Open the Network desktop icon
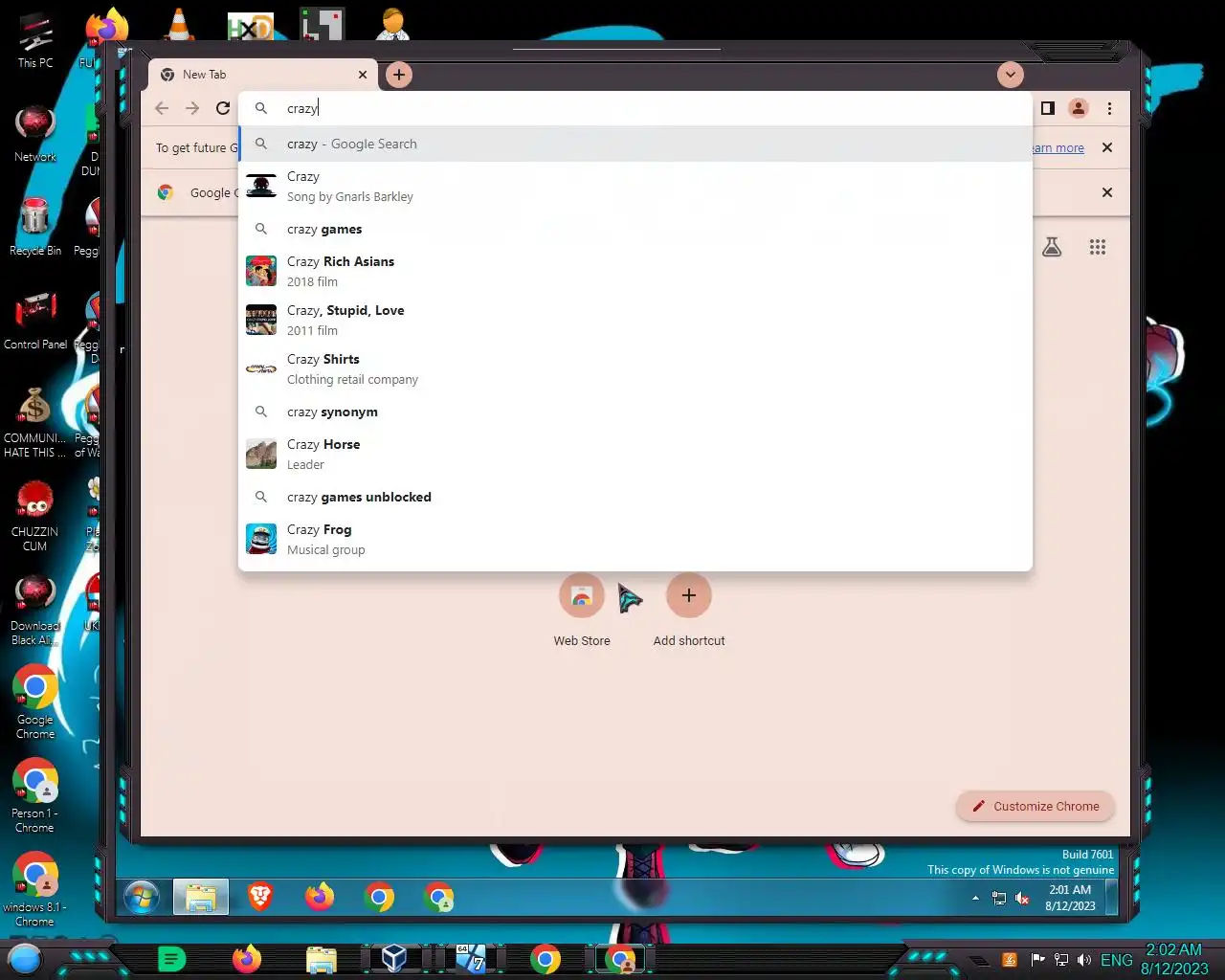1225x980 pixels. (35, 134)
